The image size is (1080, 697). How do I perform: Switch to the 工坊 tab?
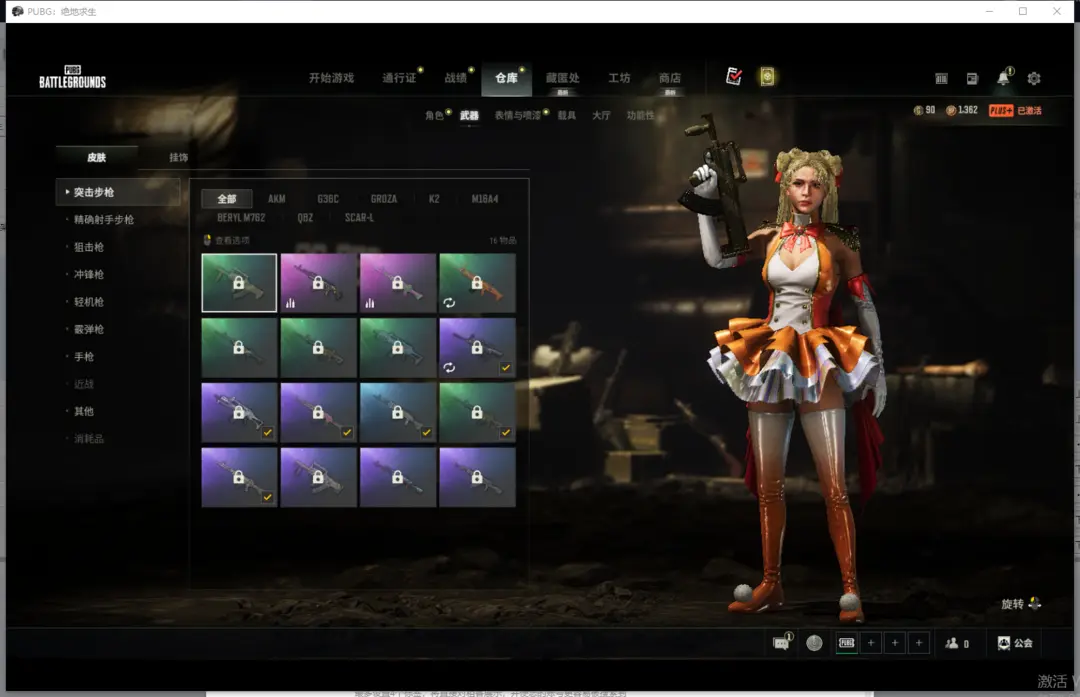619,78
